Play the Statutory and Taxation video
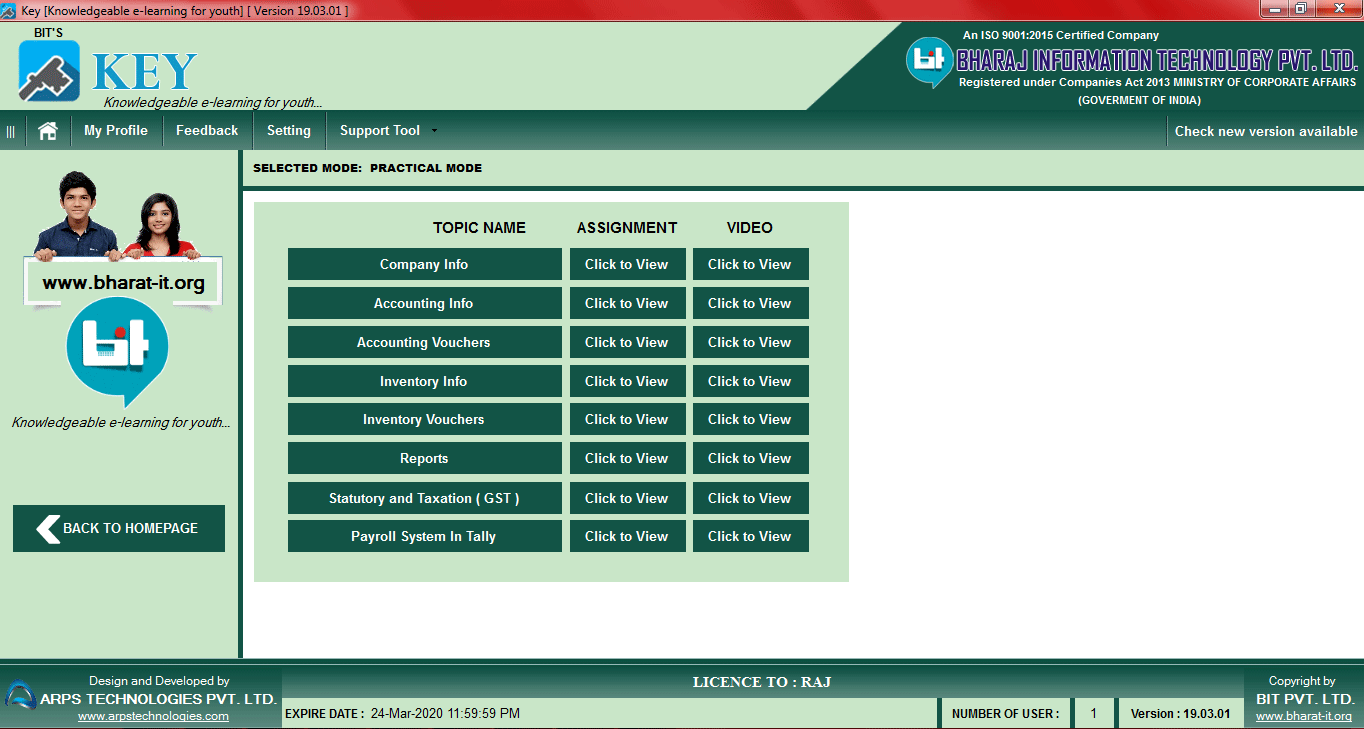This screenshot has height=729, width=1364. pyautogui.click(x=751, y=498)
